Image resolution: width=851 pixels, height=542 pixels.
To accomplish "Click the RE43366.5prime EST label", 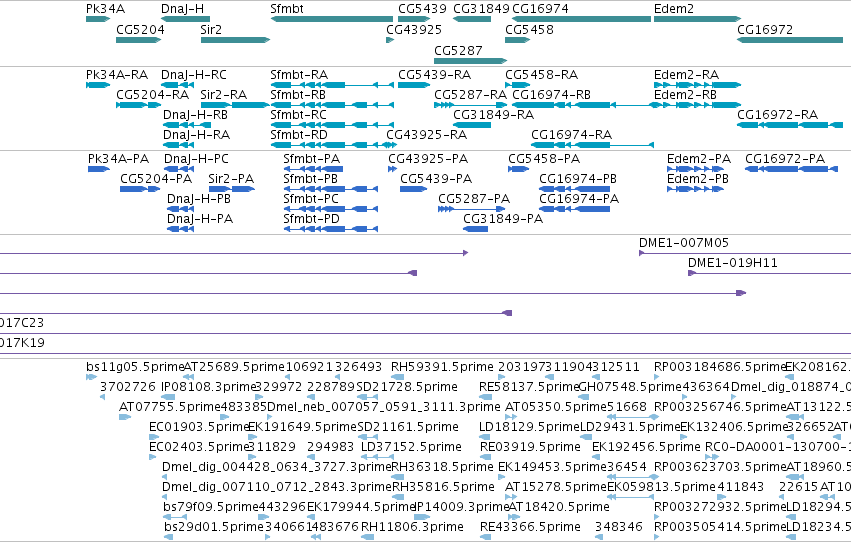I will 530,527.
